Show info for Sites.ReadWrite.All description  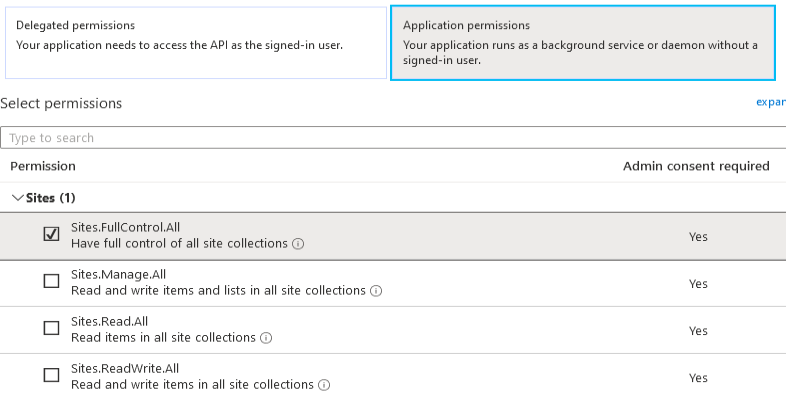coord(324,385)
